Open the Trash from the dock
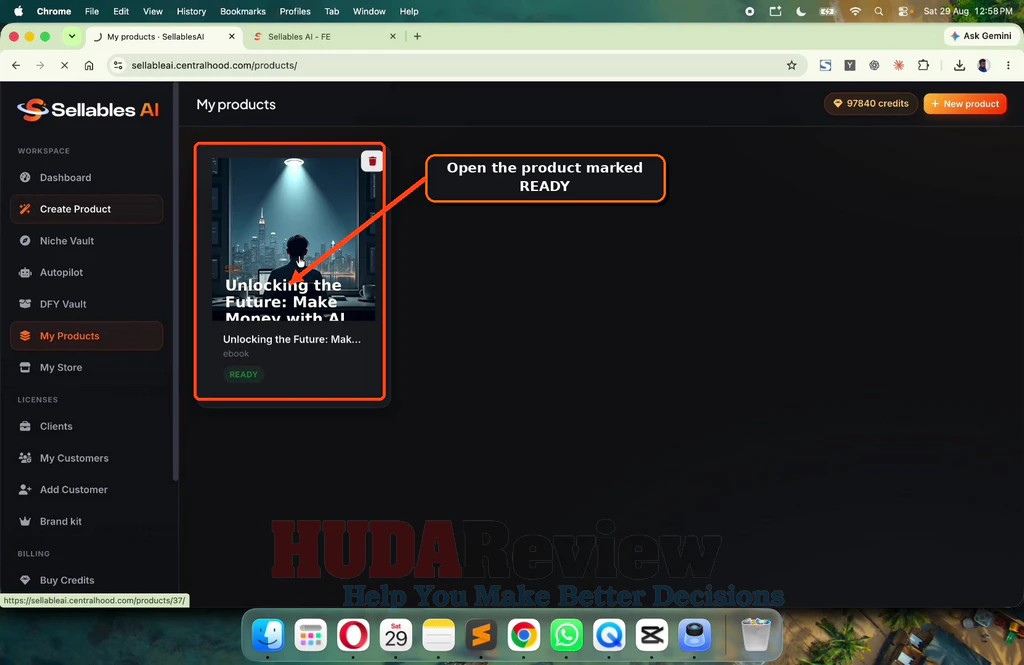This screenshot has height=665, width=1024. [756, 634]
